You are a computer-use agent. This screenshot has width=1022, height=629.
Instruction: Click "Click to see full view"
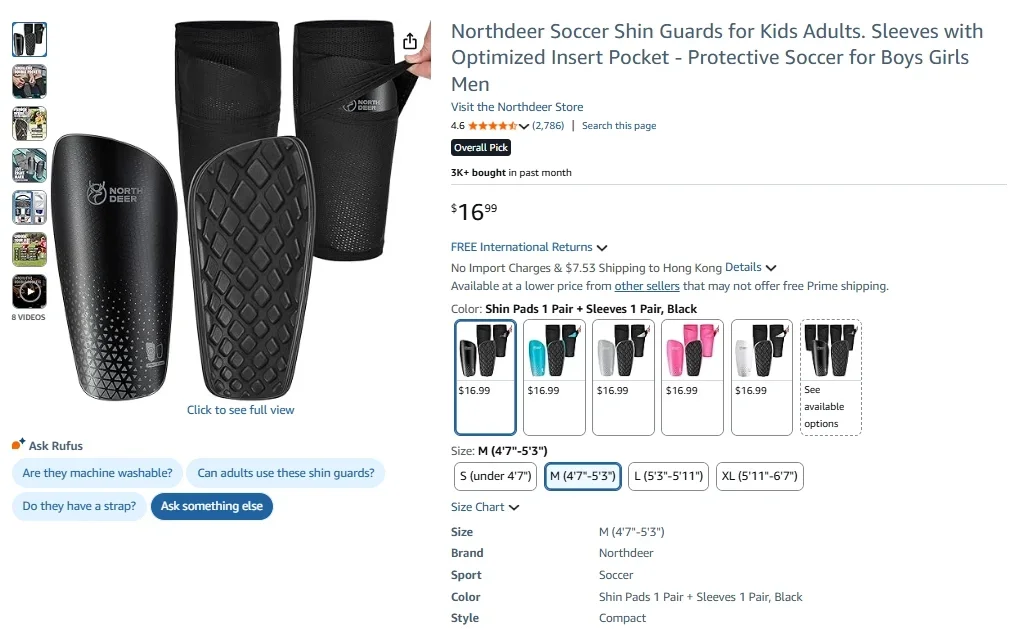coord(240,409)
